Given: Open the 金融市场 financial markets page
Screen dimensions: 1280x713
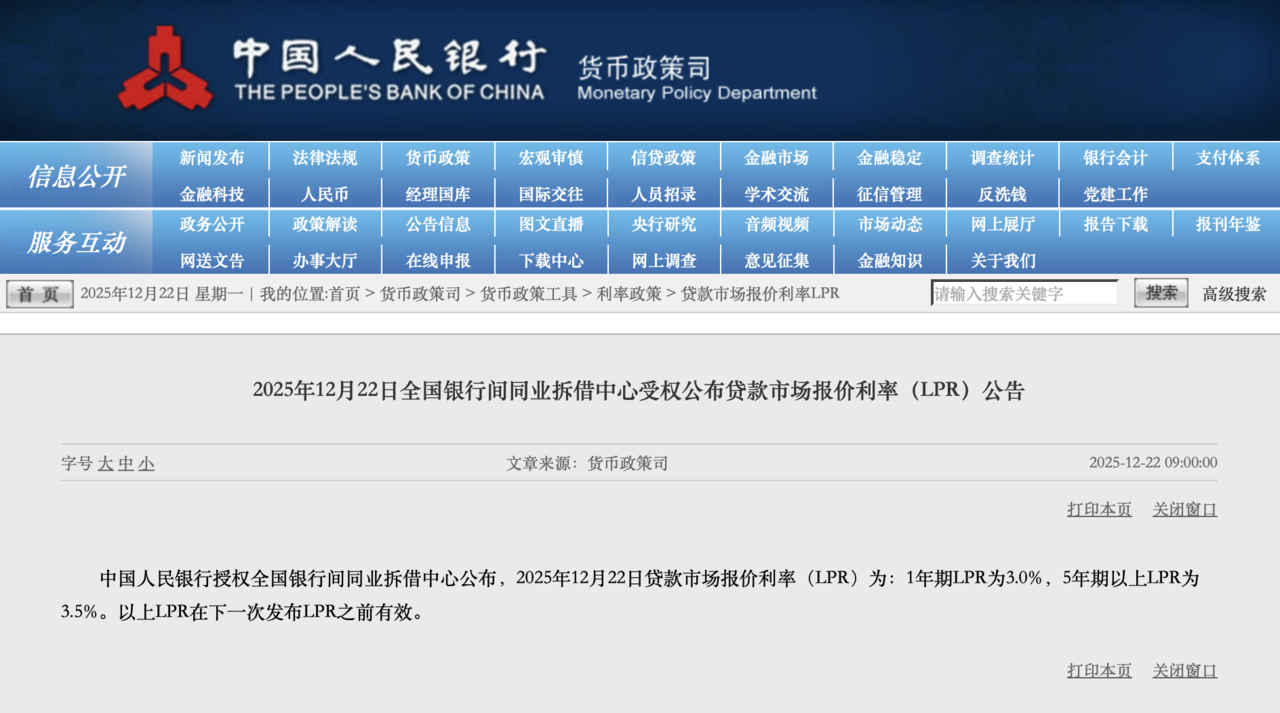Looking at the screenshot, I should pos(776,157).
